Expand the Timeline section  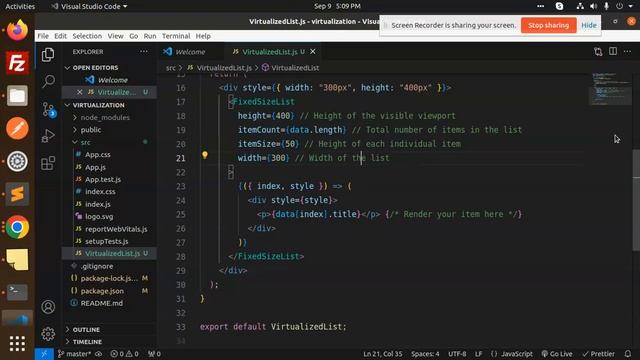coord(87,342)
